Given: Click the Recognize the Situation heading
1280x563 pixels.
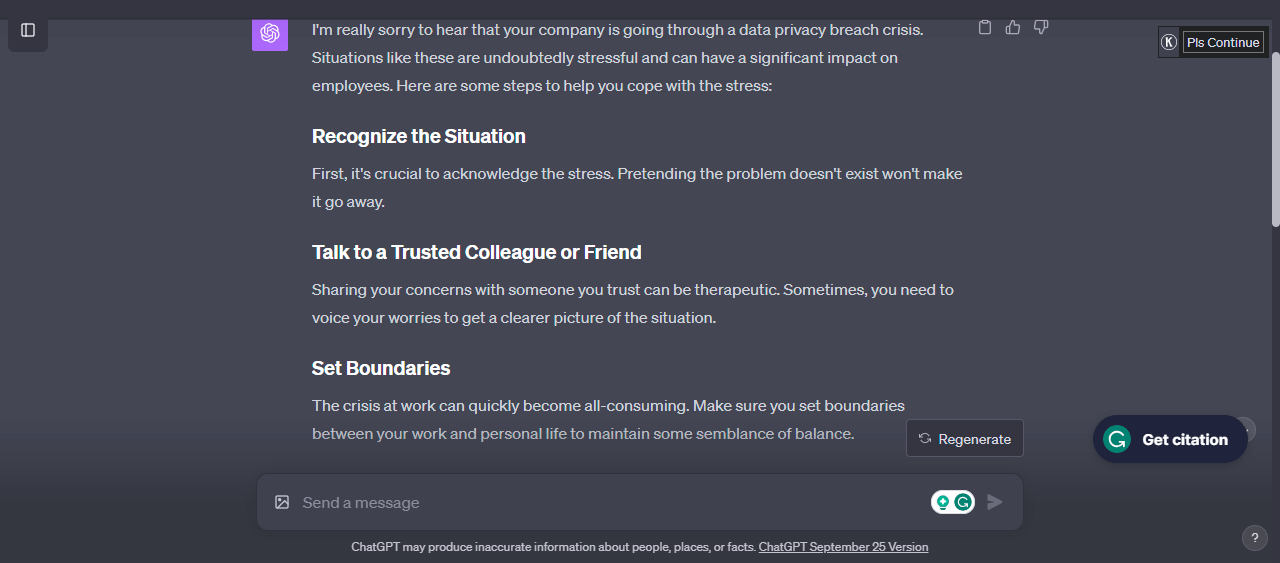Looking at the screenshot, I should 418,136.
